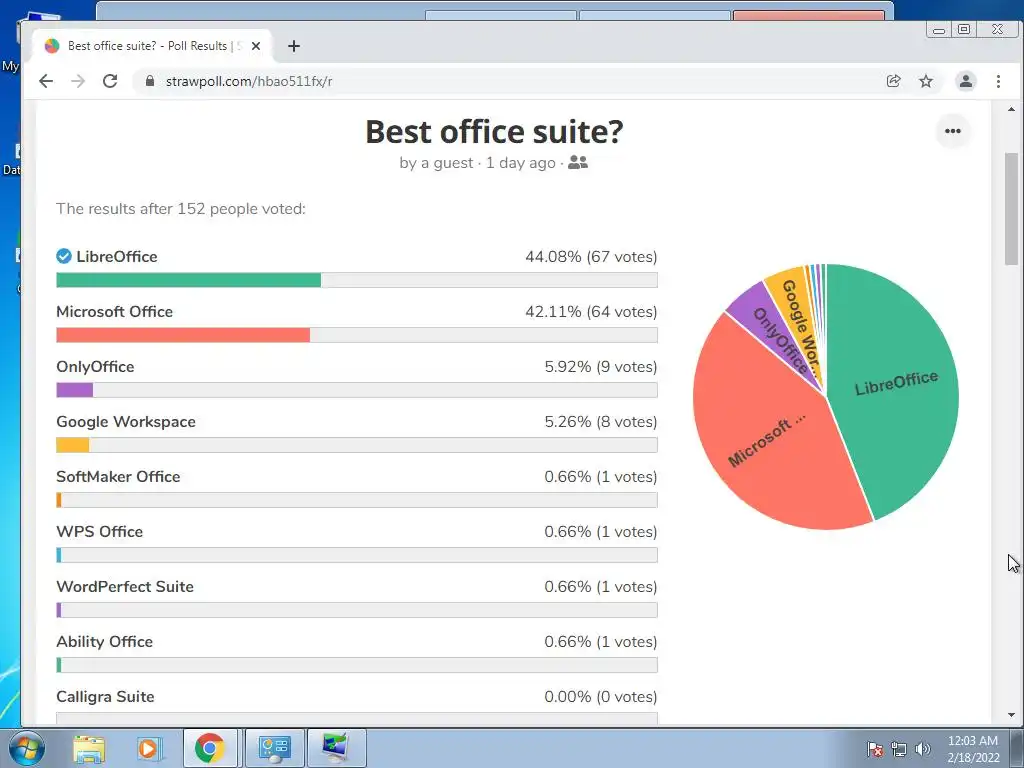The image size is (1024, 768).
Task: Click the '5.92% (9 votes)' value
Action: [x=601, y=366]
